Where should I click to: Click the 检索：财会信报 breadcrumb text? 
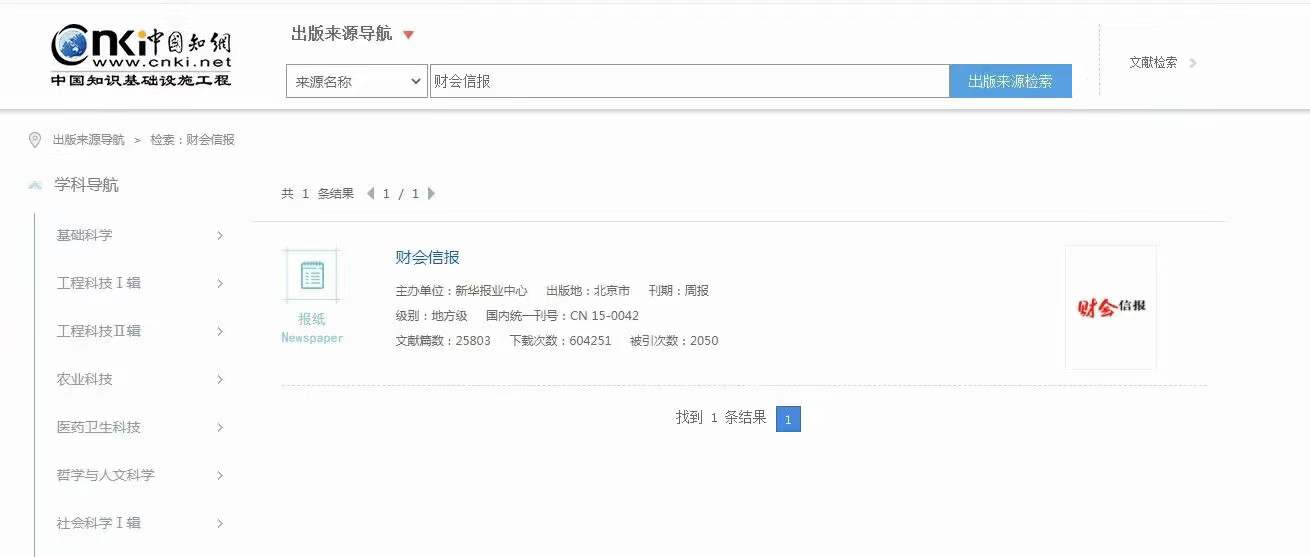pos(193,140)
